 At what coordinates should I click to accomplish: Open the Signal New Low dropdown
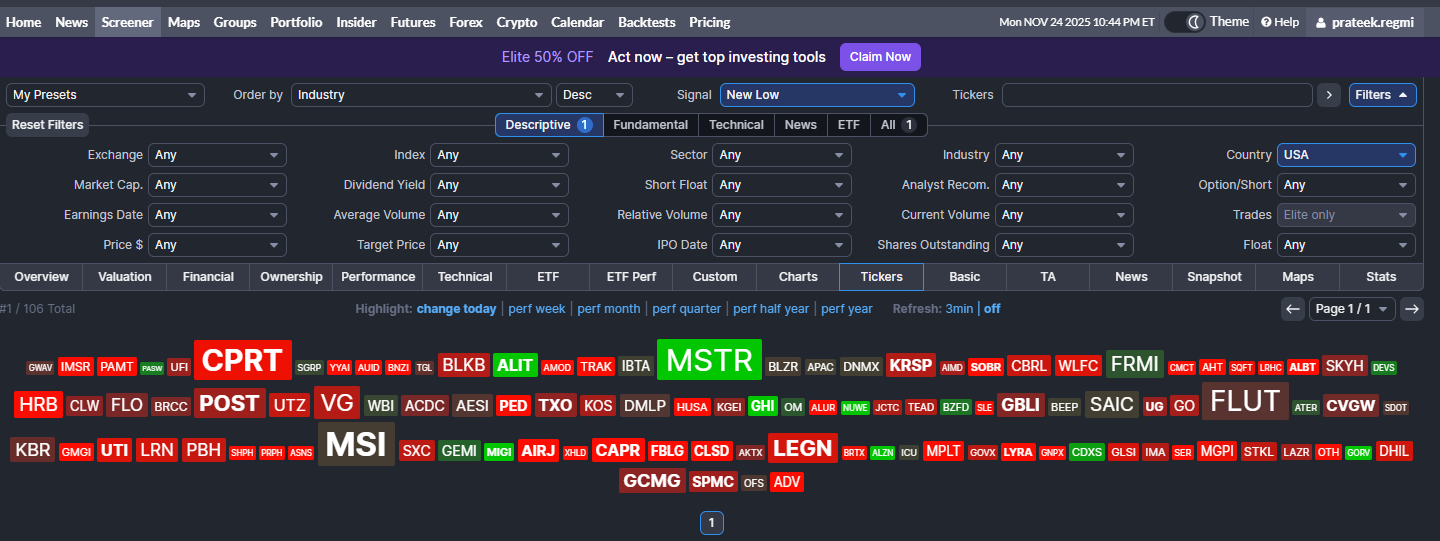817,95
